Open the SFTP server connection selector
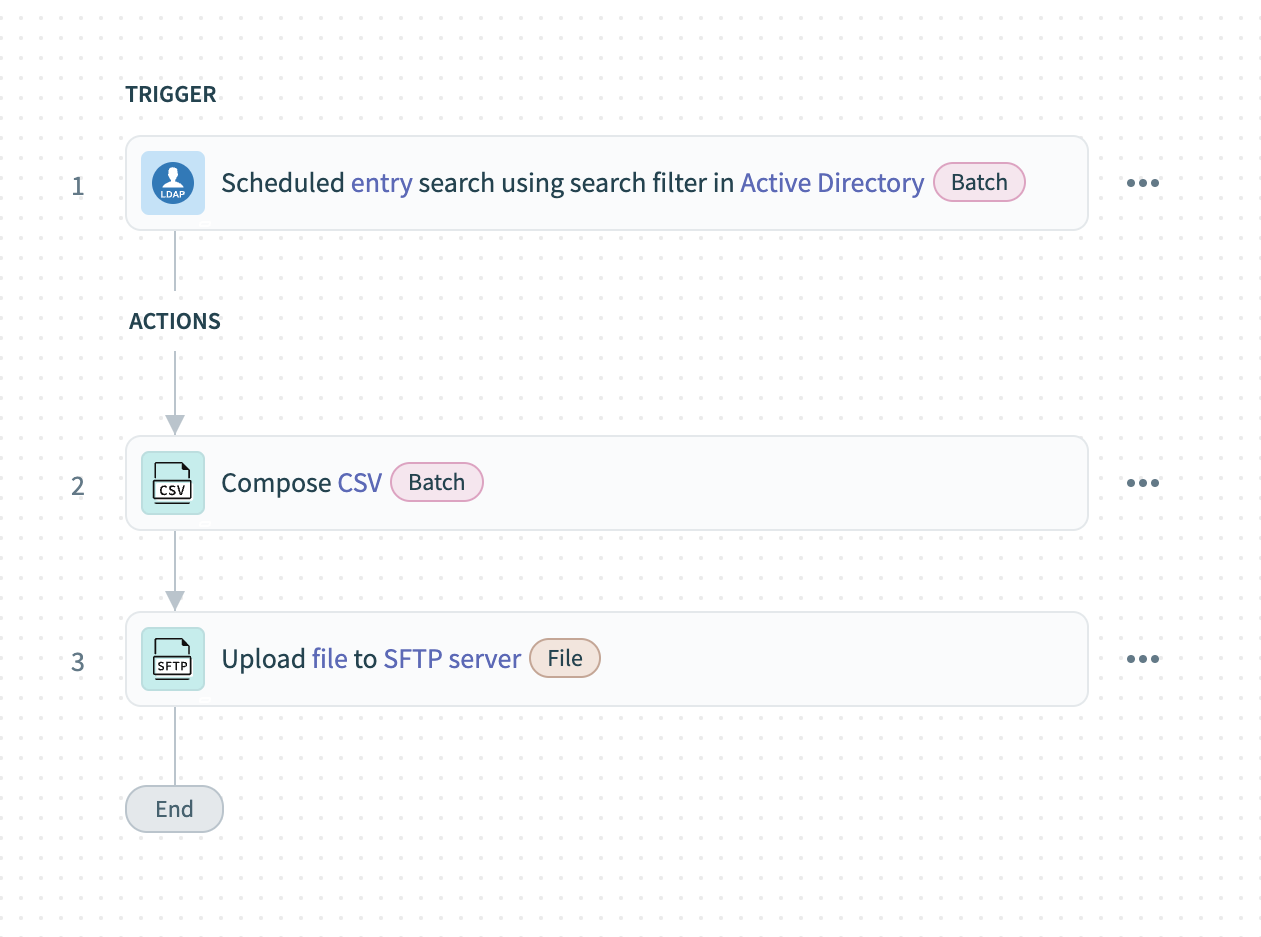This screenshot has height=937, width=1261. coord(451,658)
